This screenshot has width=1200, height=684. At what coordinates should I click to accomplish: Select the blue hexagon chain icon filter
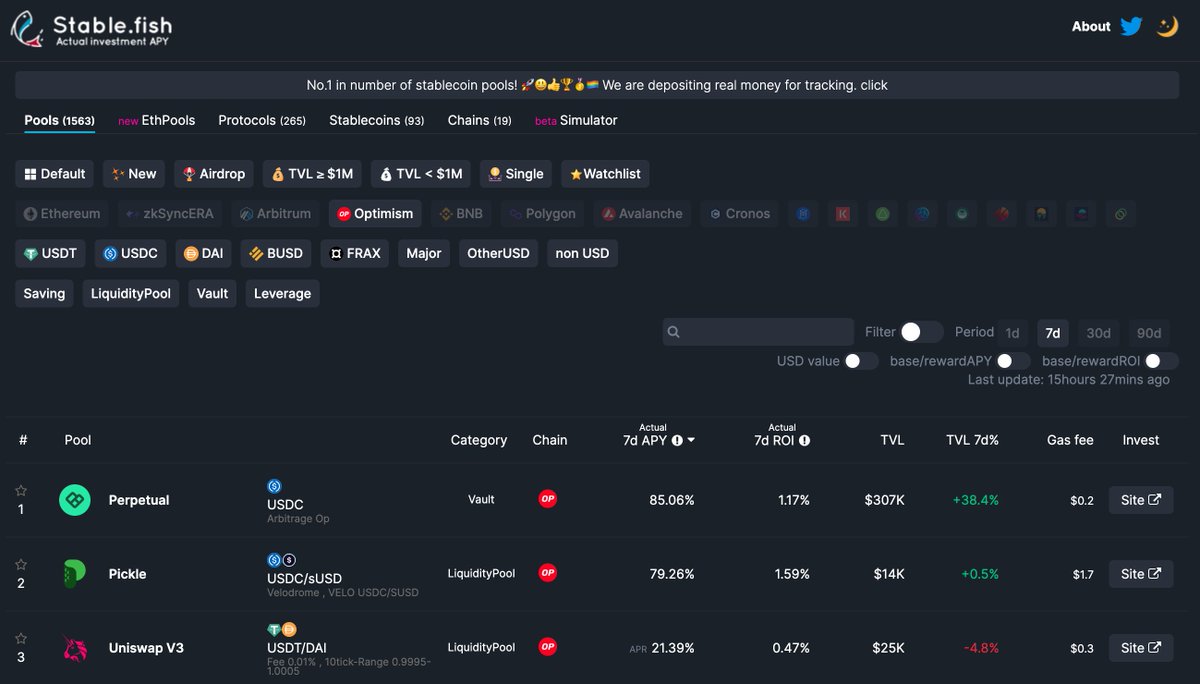coord(803,214)
